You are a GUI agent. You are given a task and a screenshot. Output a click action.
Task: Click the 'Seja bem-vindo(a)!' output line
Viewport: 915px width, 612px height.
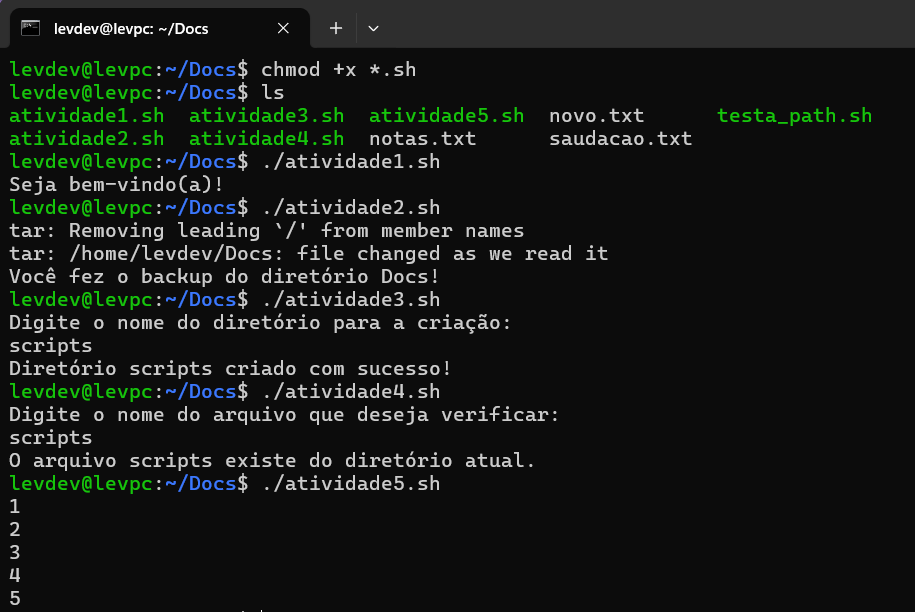pyautogui.click(x=117, y=185)
